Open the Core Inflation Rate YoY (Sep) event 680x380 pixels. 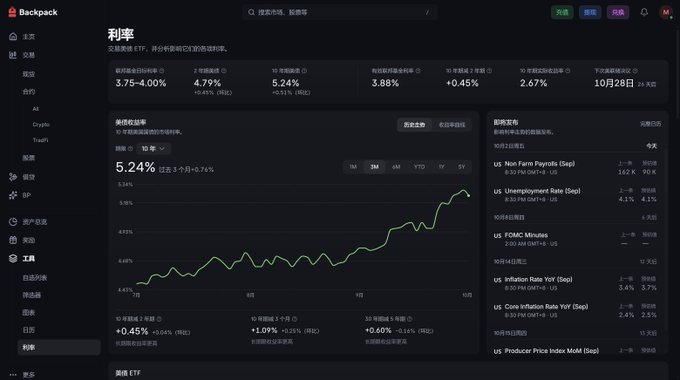[x=575, y=311]
